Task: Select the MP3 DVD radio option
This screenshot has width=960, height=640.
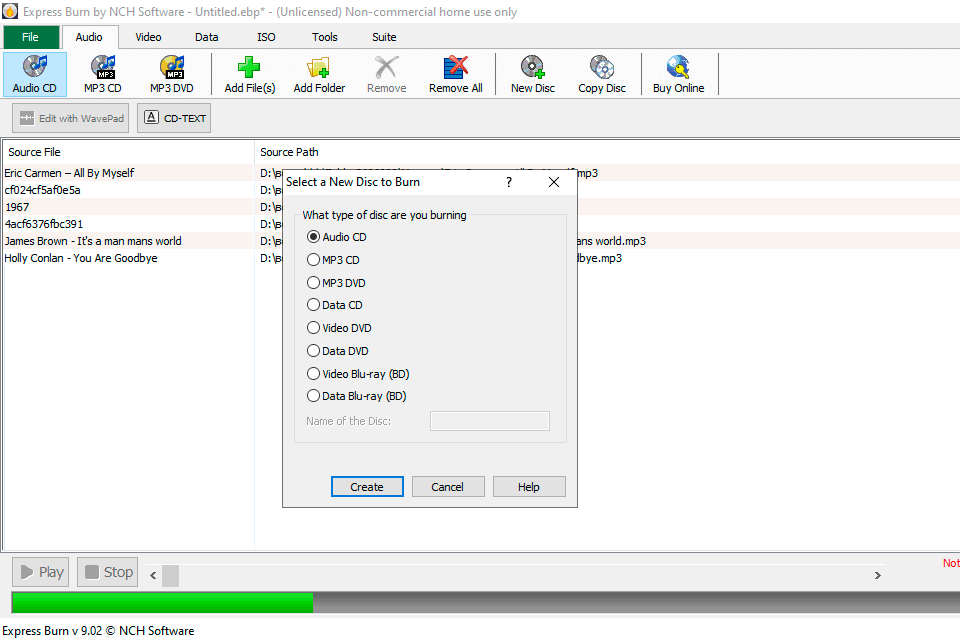Action: 314,283
